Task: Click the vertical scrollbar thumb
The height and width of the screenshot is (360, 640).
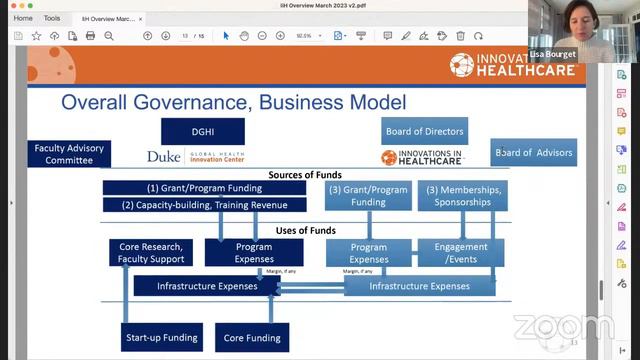Action: [601, 290]
